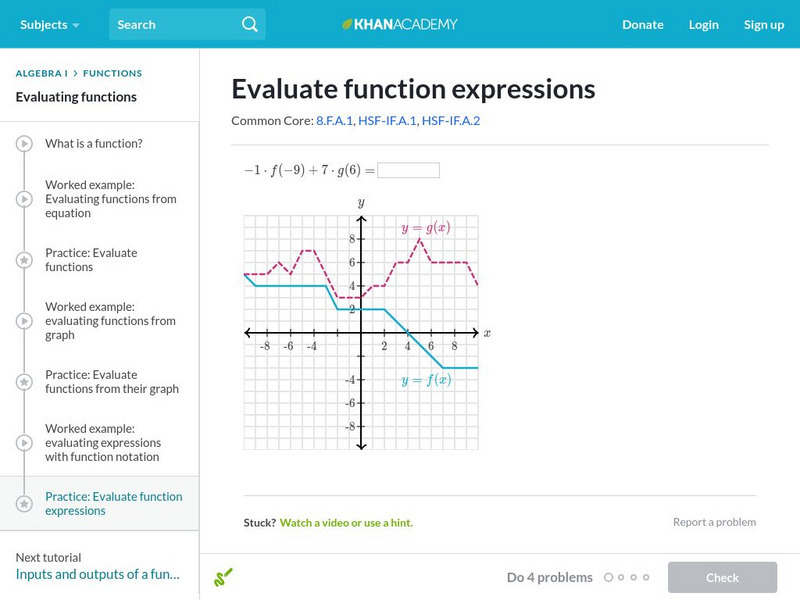
Task: Open the HSF-IF.A.2 Common Core link
Action: (451, 120)
